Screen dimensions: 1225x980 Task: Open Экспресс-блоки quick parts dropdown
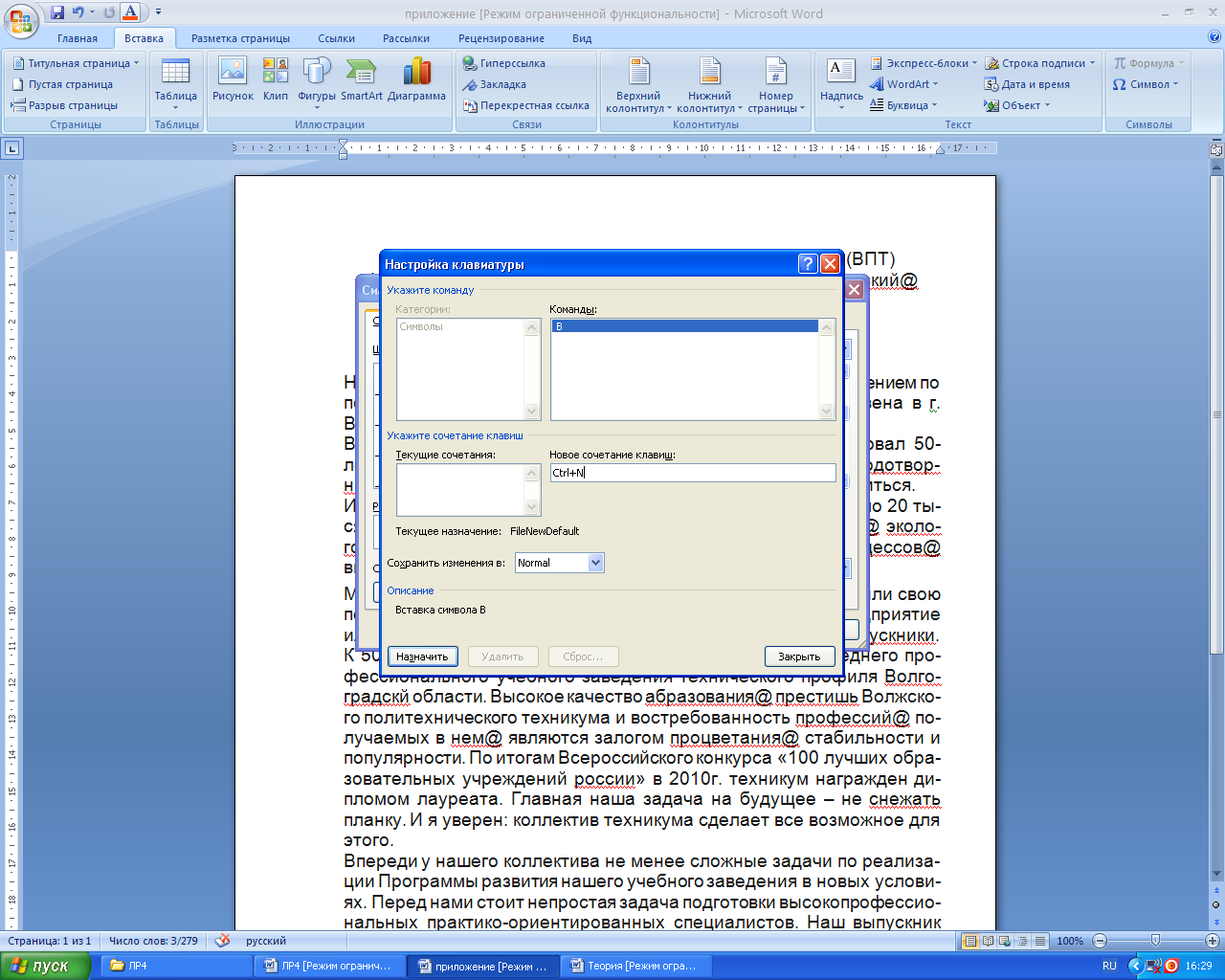point(924,63)
